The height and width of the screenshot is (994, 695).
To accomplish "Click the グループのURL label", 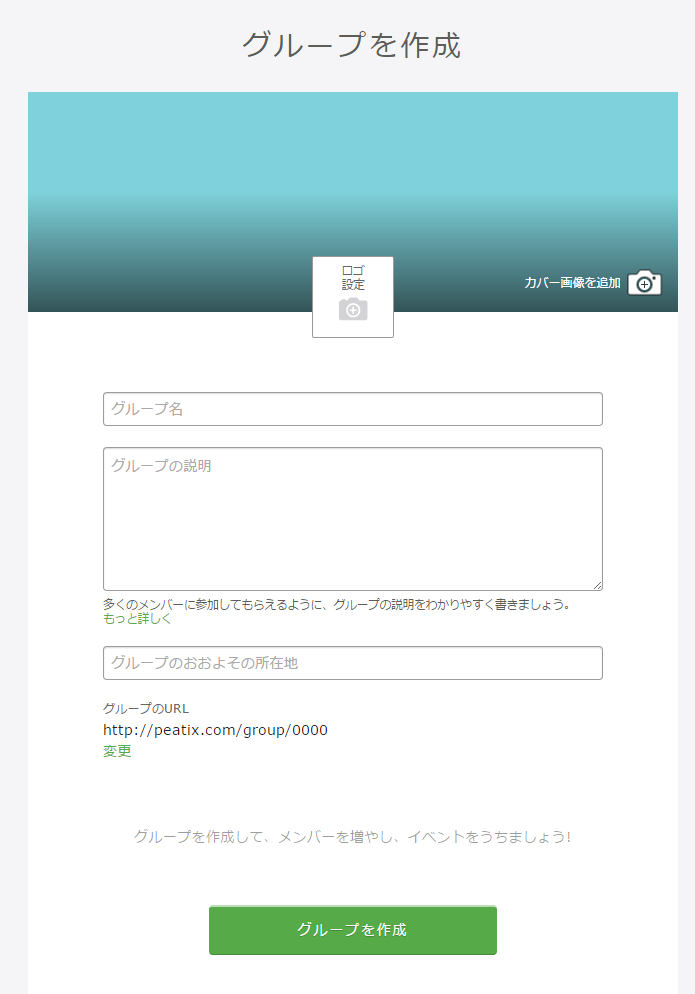I will tap(146, 709).
